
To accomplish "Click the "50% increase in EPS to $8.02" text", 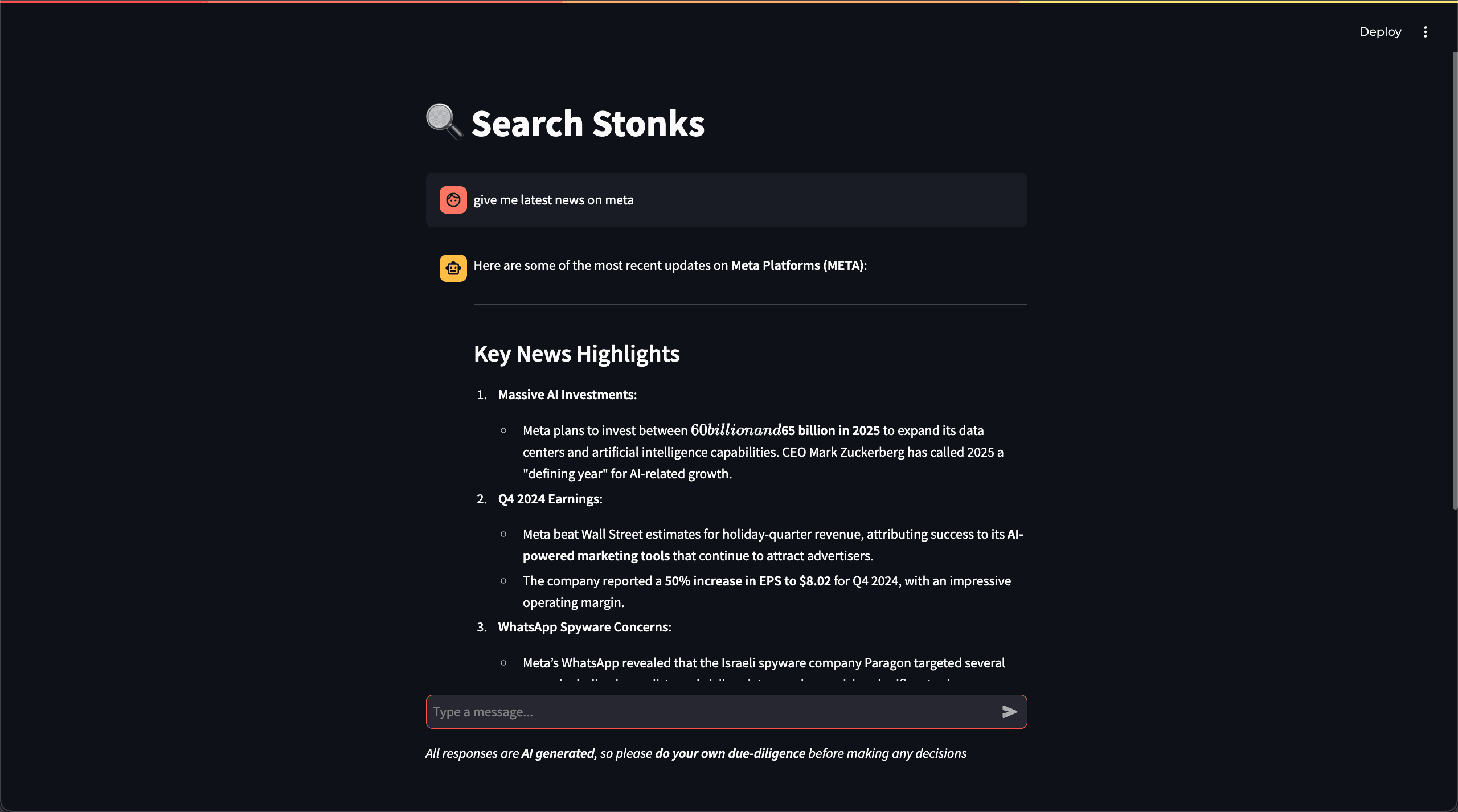I will coord(747,581).
